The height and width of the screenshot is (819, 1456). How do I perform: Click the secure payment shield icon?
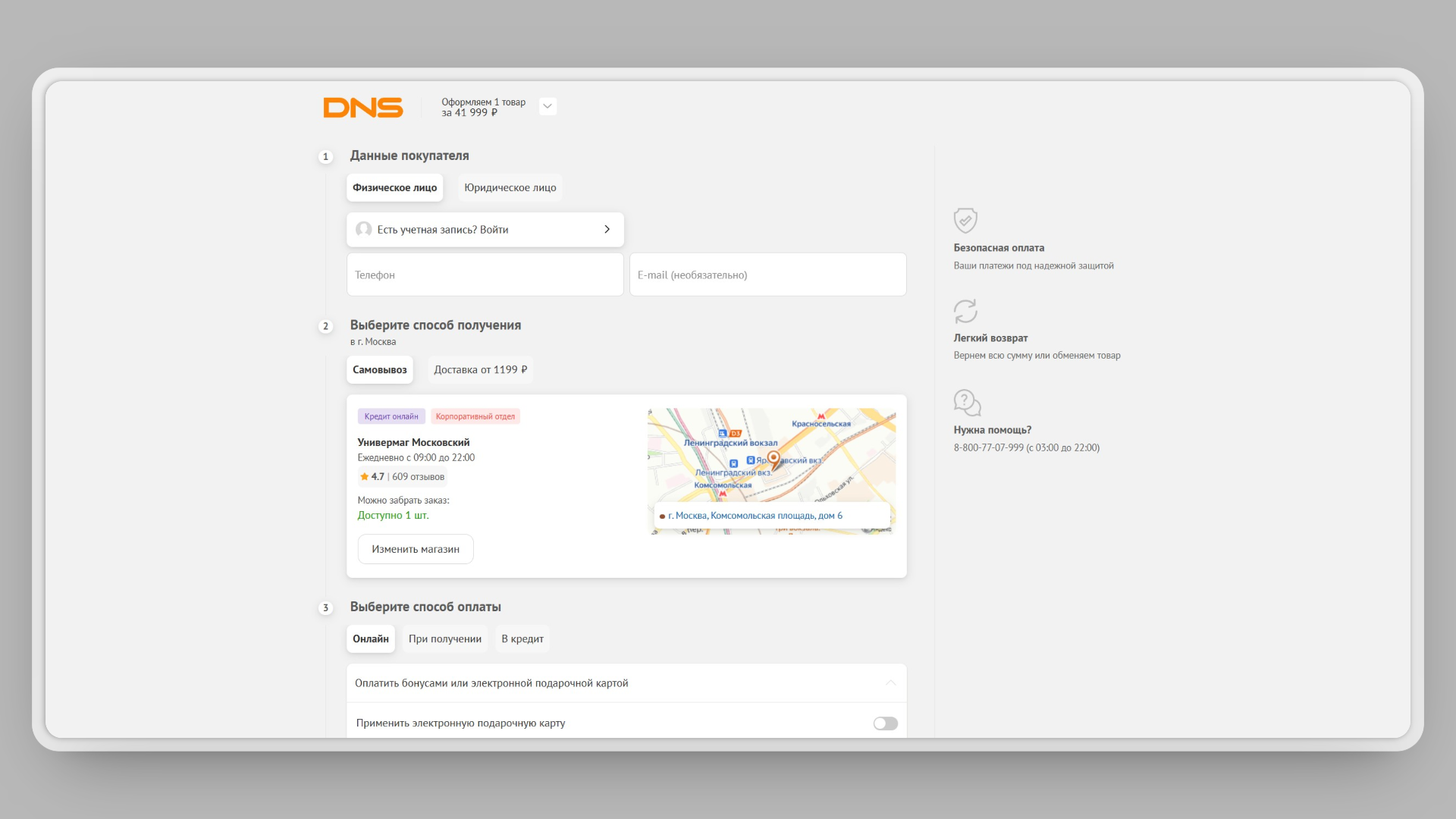965,221
